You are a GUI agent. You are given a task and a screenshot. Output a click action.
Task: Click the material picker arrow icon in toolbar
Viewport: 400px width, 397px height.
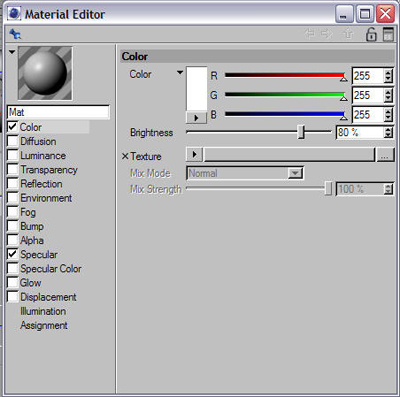click(15, 34)
